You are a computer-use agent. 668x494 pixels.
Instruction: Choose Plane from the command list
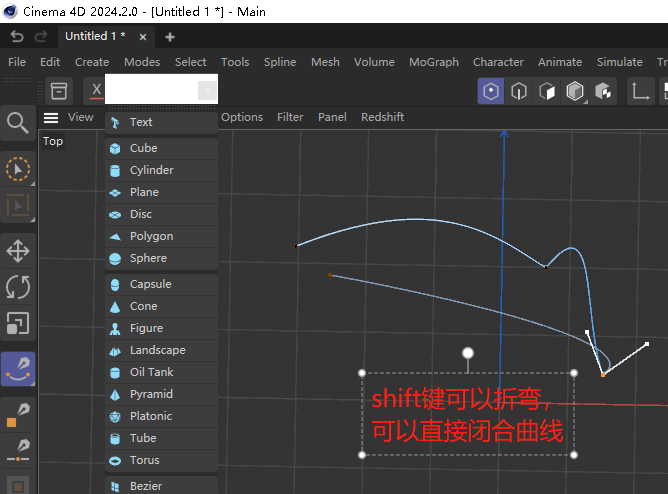tap(161, 192)
